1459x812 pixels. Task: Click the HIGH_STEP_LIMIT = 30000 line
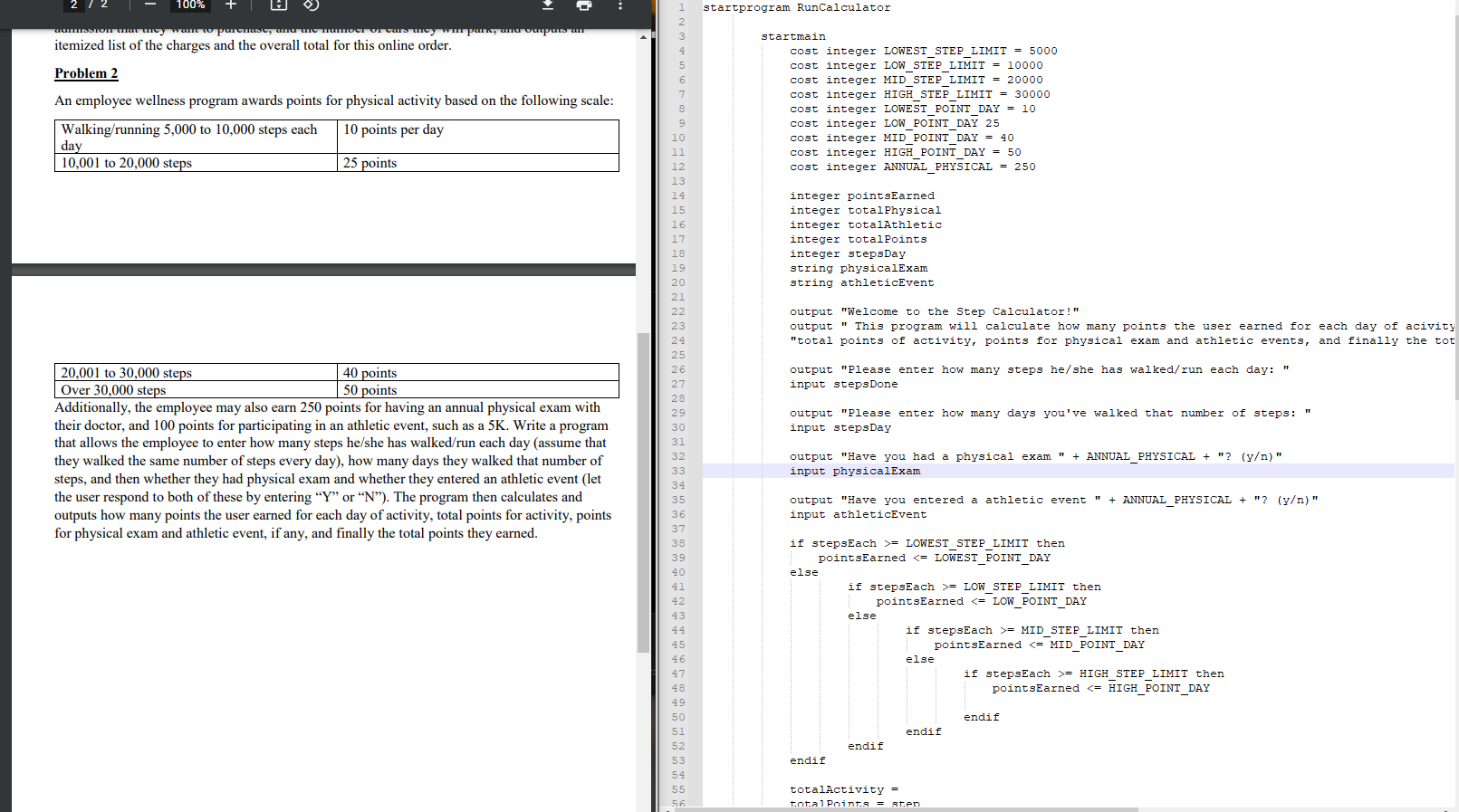[920, 94]
